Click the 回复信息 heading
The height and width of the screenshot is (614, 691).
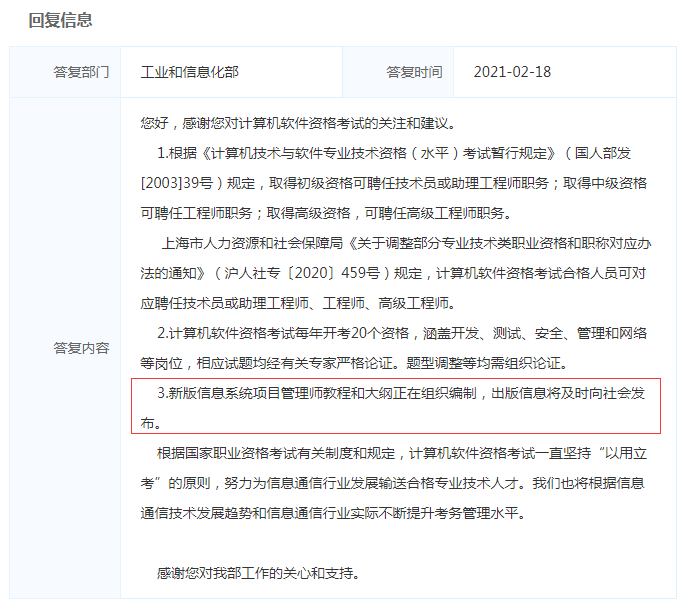point(60,20)
